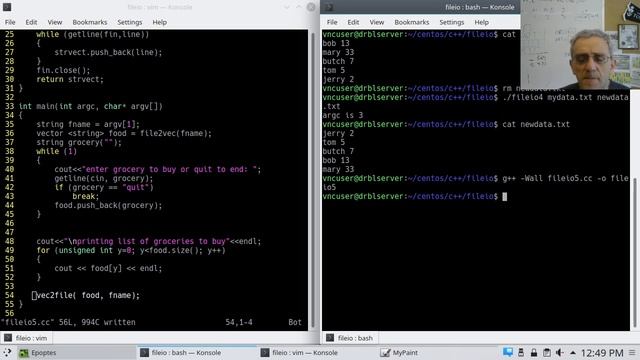Open the blue display tray icon
640x360 pixels.
pos(508,352)
